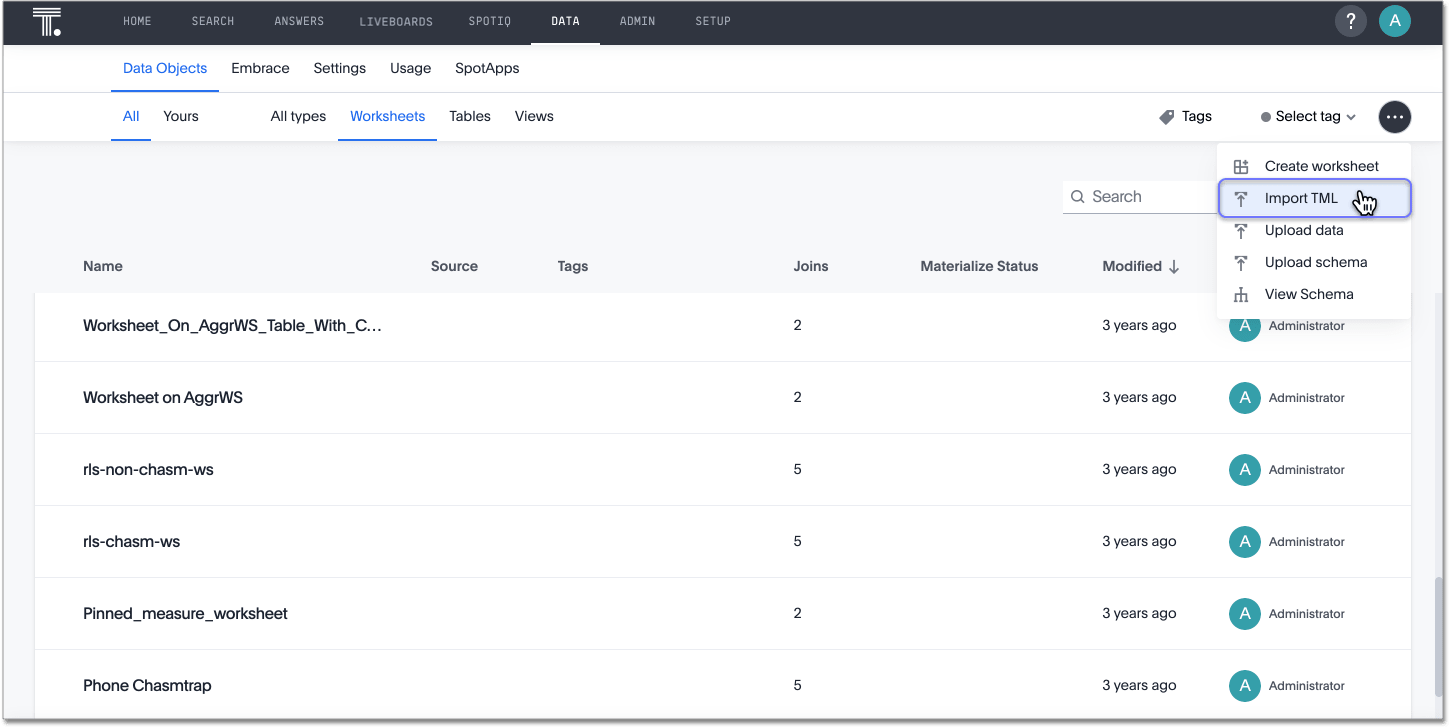Sort by Modified column arrow
Viewport: 1450px width, 728px height.
coord(1174,267)
